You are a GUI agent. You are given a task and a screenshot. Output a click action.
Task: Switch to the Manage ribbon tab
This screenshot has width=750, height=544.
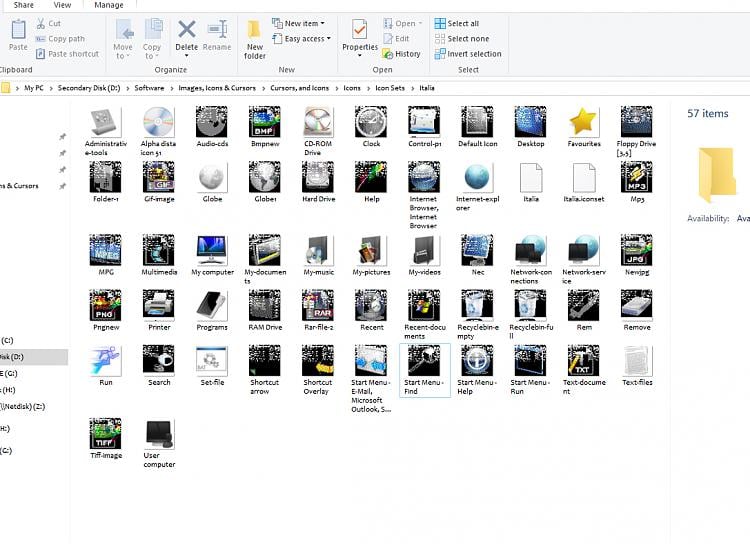[x=109, y=5]
